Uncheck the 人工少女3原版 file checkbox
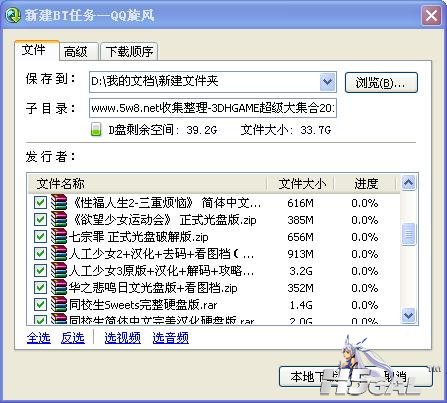The height and width of the screenshot is (403, 447). [40, 270]
